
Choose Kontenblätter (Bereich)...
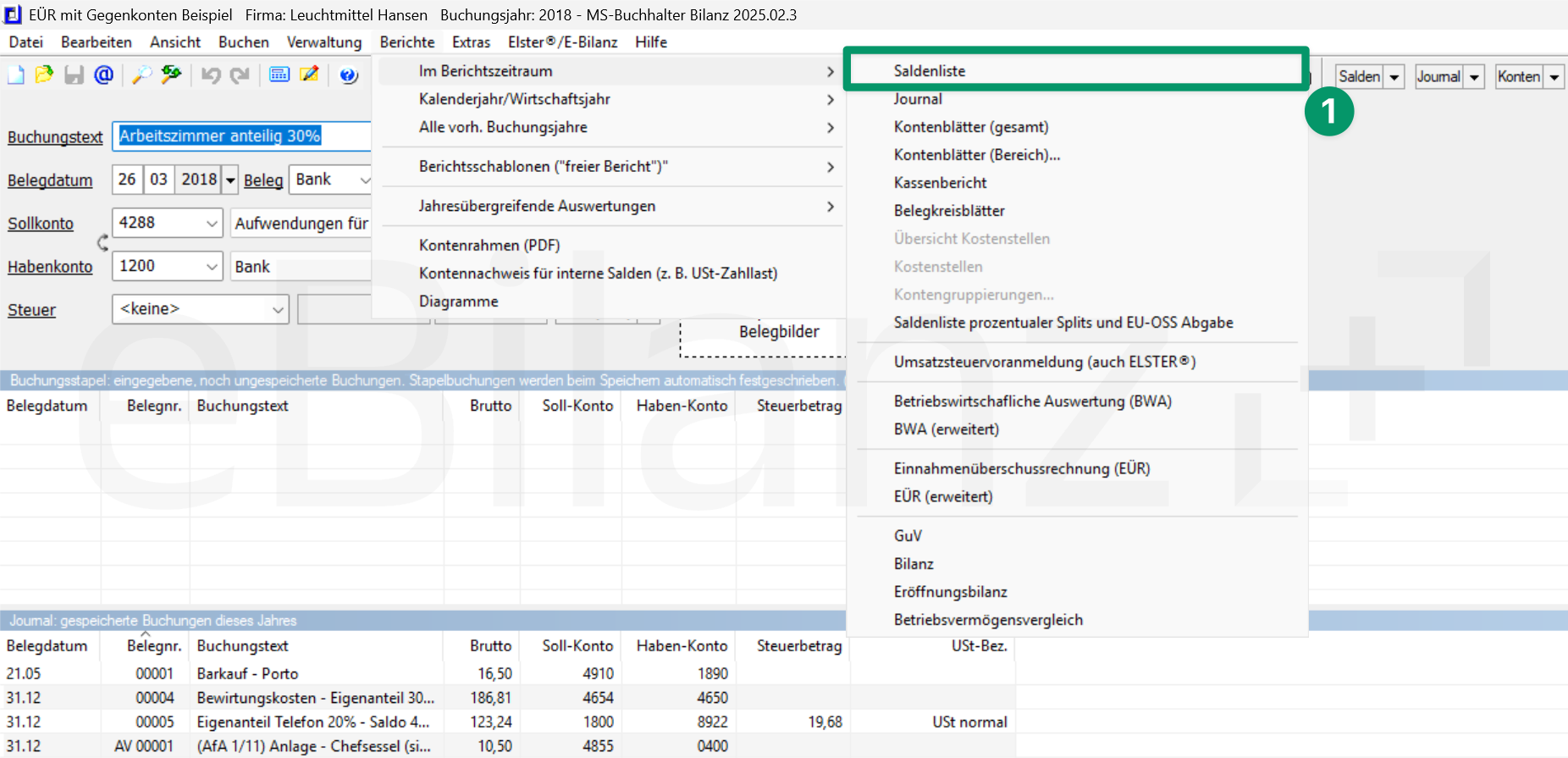1077,155
